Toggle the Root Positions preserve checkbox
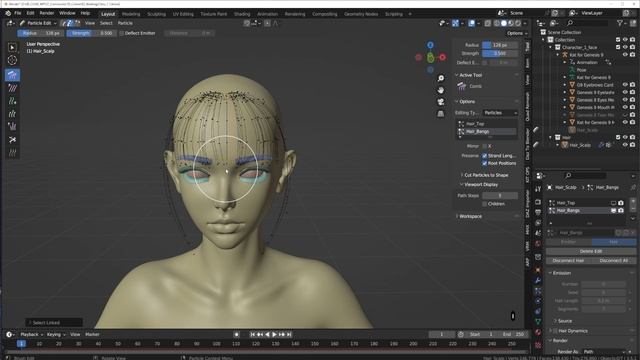The image size is (640, 360). (484, 163)
